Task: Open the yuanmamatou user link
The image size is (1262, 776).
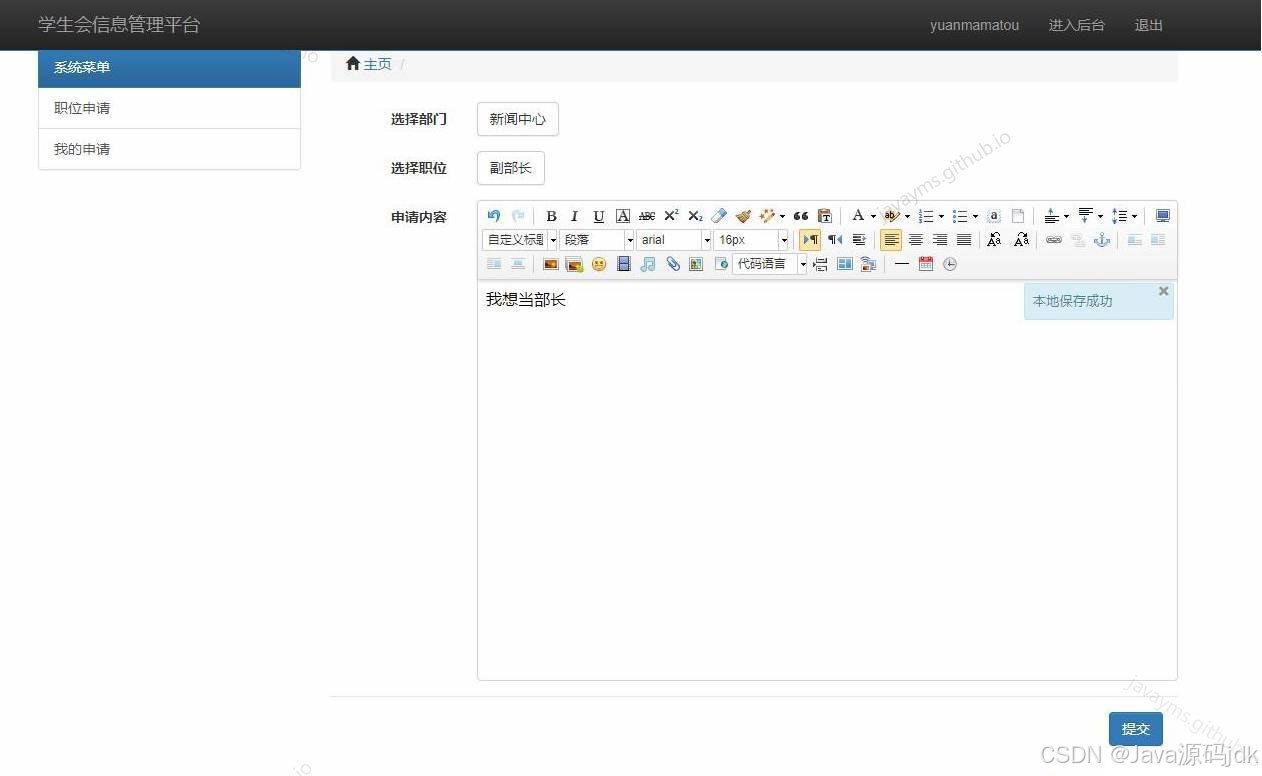Action: click(974, 25)
